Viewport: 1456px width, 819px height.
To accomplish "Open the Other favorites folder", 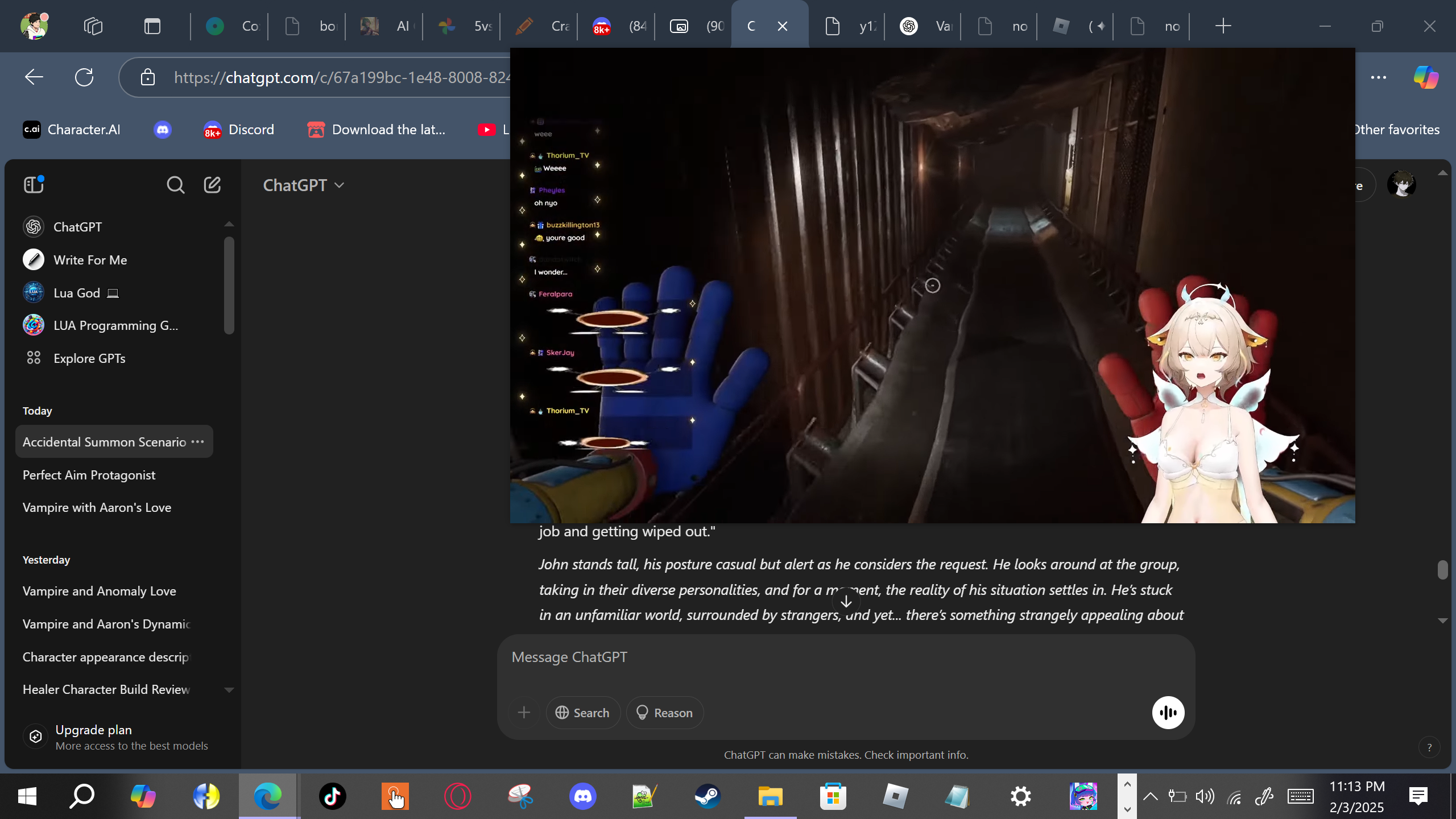I will point(1397,130).
